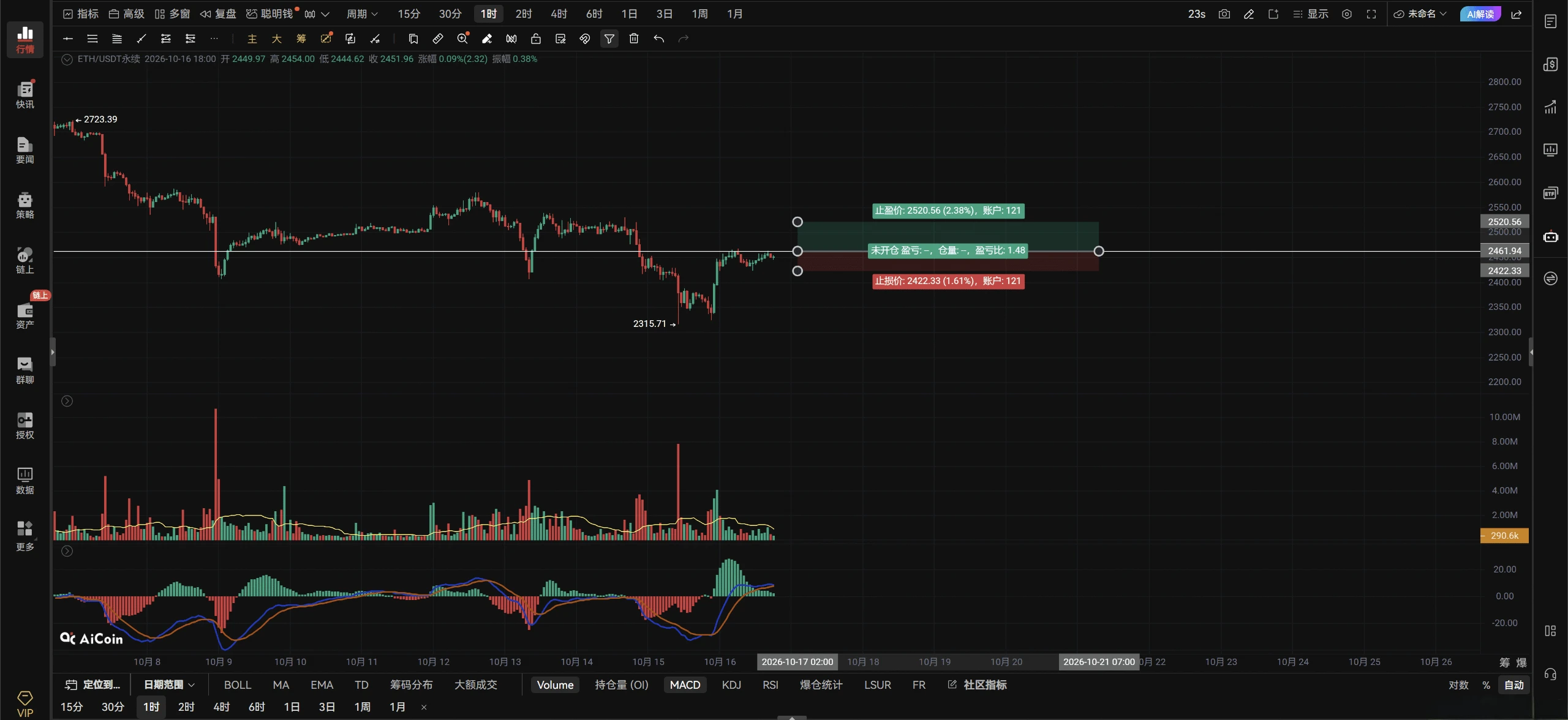Toggle the KDJ indicator
1568x720 pixels.
pyautogui.click(x=731, y=684)
